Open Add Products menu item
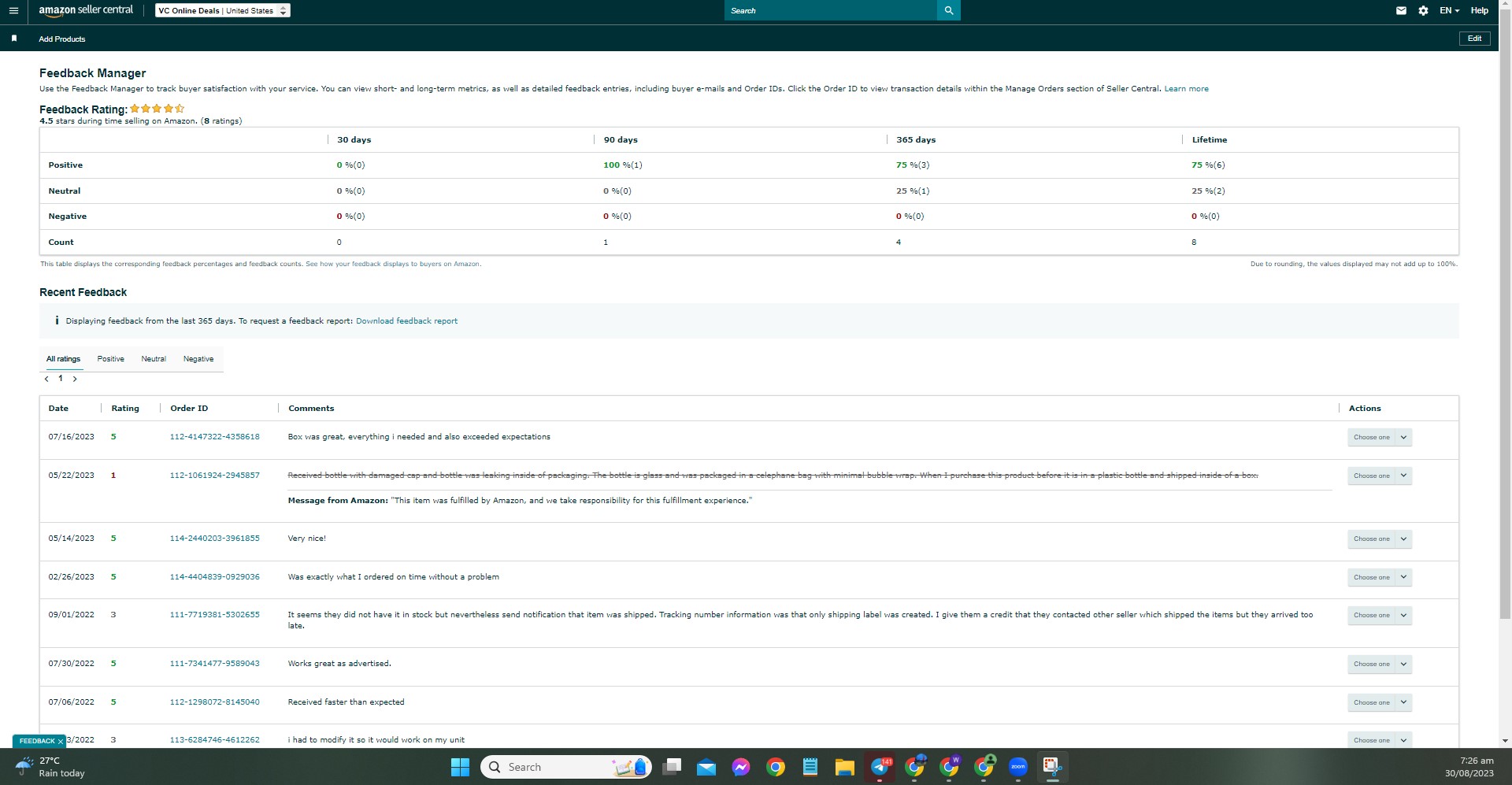This screenshot has width=1512, height=785. point(62,39)
